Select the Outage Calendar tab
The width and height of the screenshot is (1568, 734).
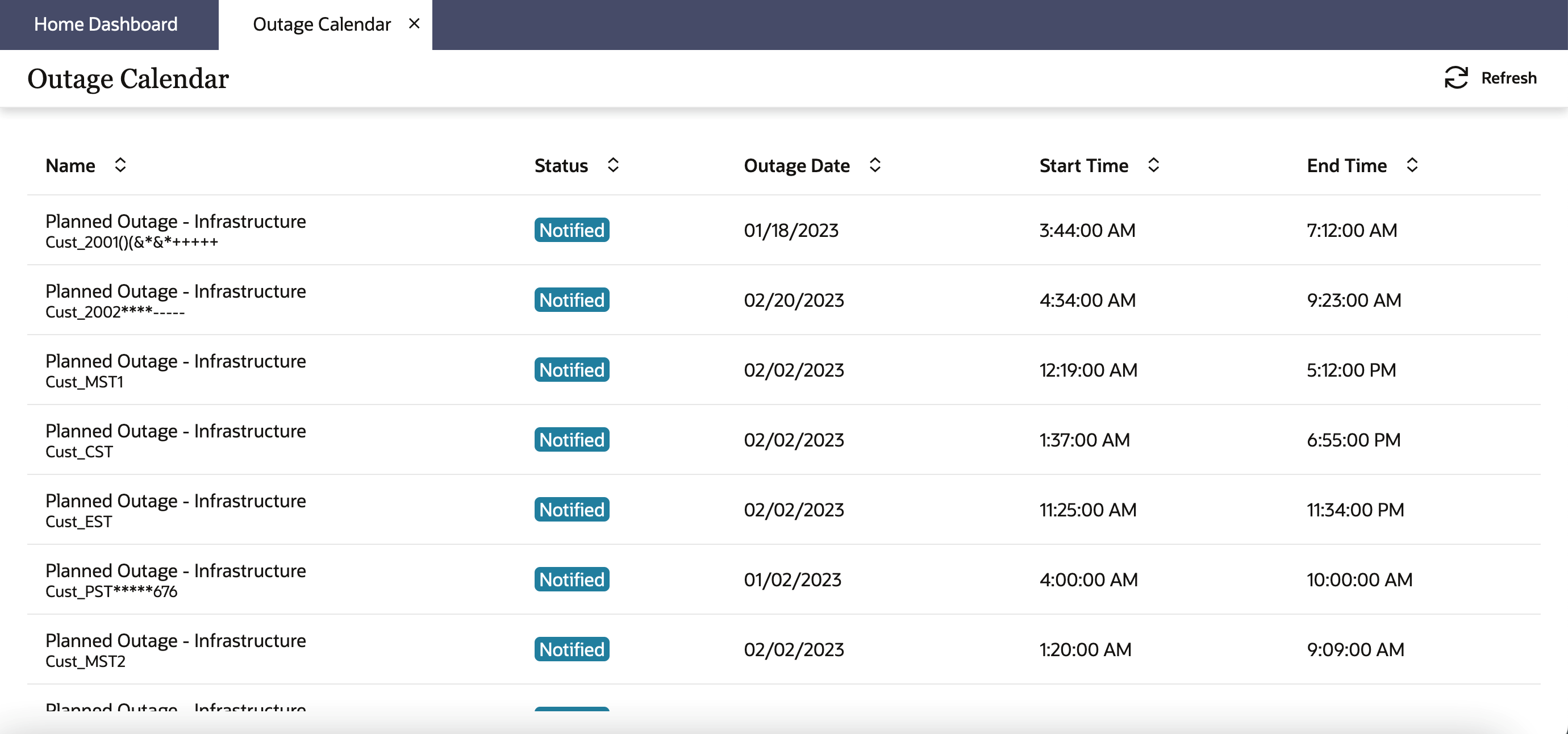322,24
